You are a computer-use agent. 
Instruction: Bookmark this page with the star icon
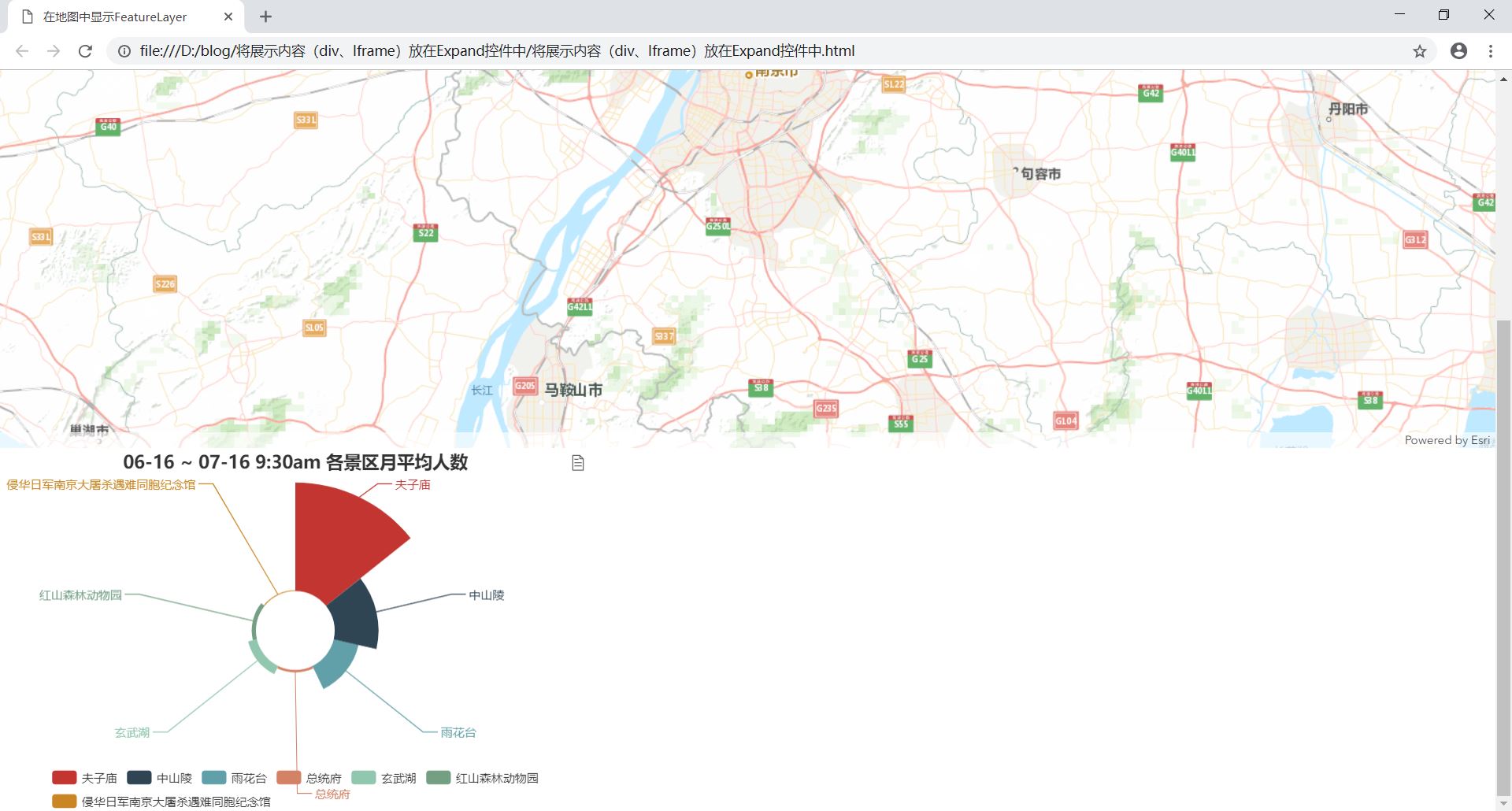pyautogui.click(x=1419, y=51)
